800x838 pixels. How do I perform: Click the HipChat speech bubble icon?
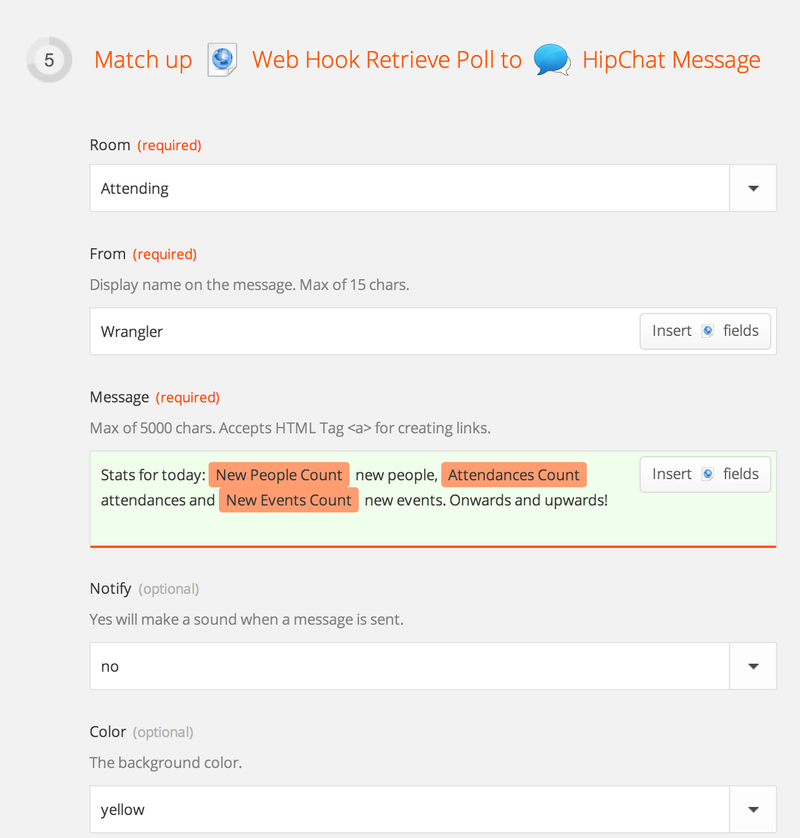pos(552,60)
